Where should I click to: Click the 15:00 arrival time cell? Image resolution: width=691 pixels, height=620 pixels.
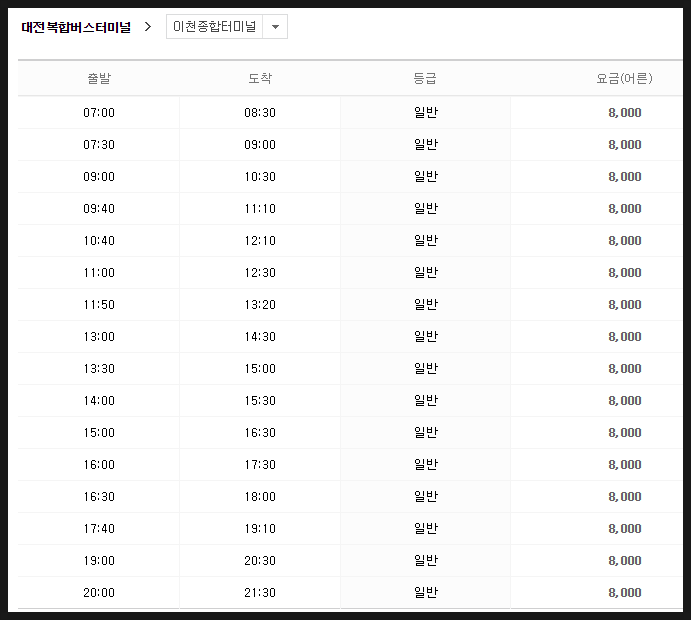tap(260, 368)
